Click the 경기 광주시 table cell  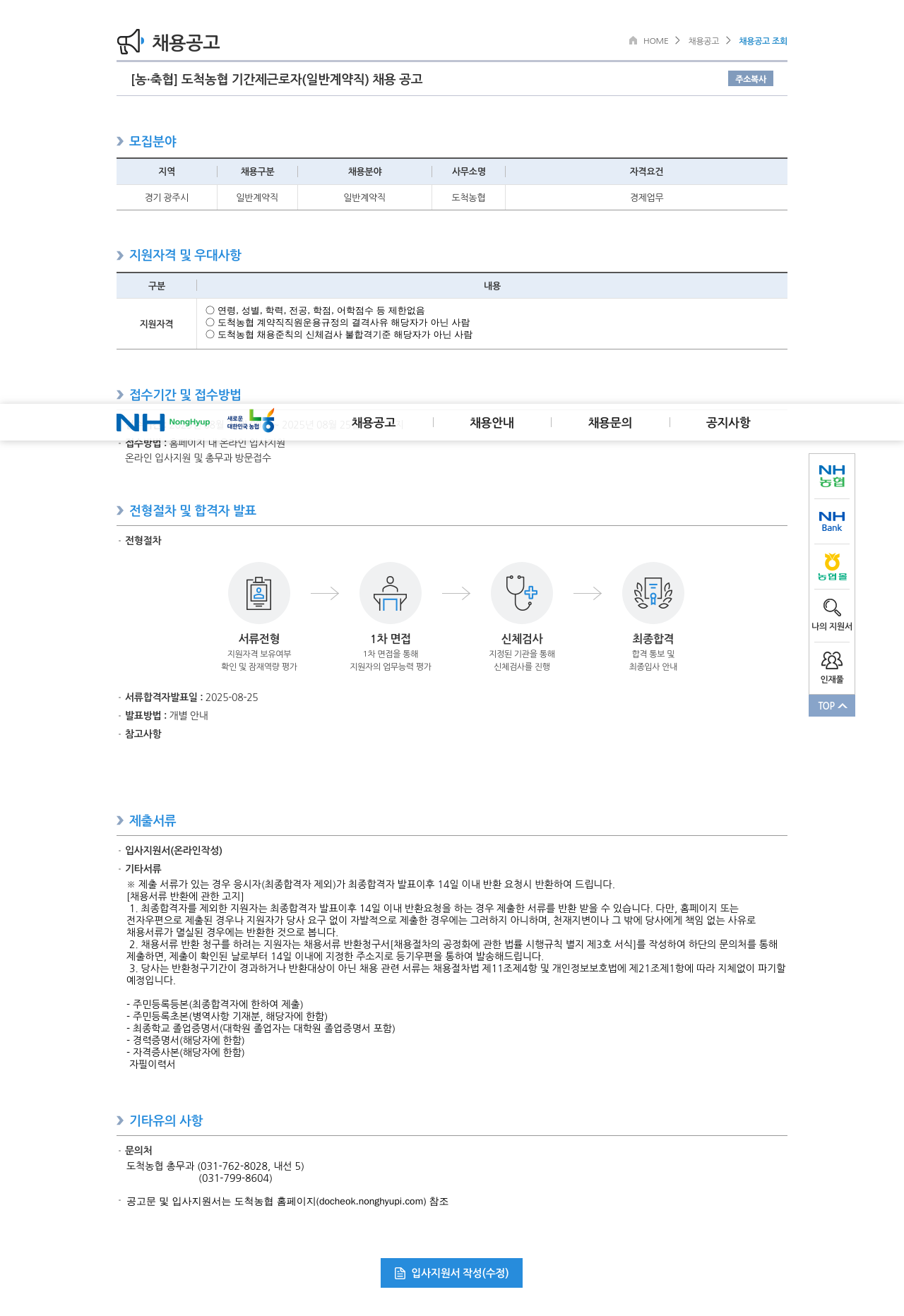[x=167, y=198]
